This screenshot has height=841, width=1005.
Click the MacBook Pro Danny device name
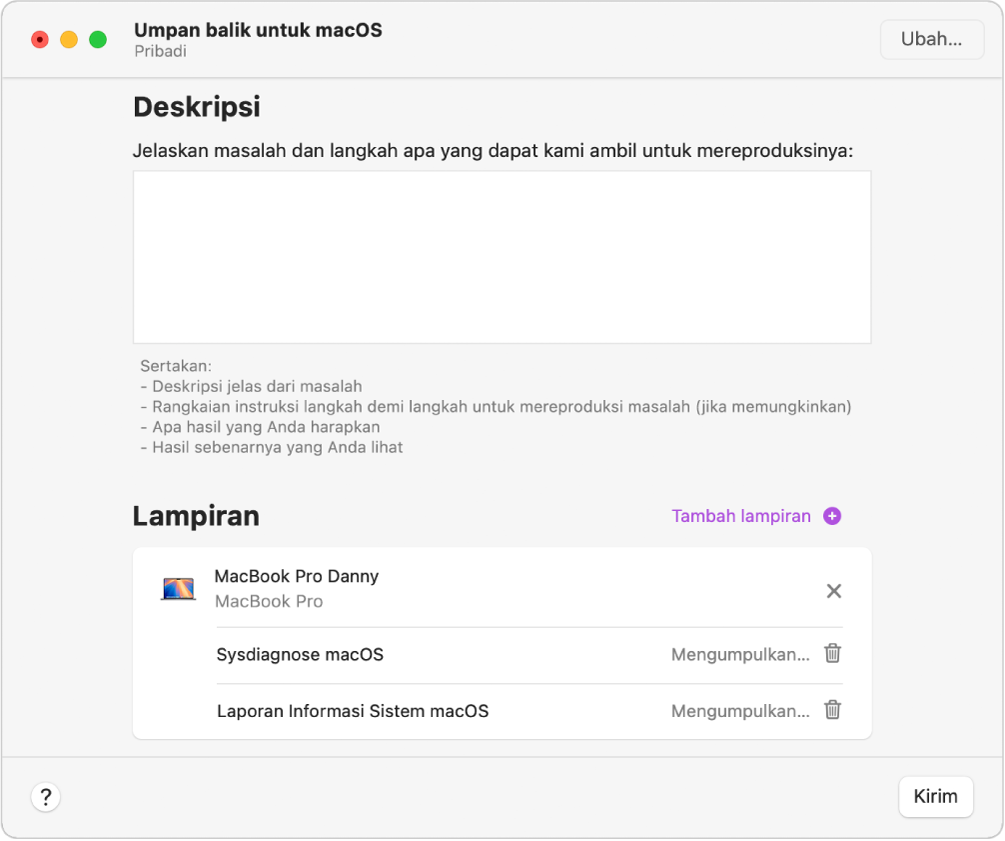tap(296, 576)
